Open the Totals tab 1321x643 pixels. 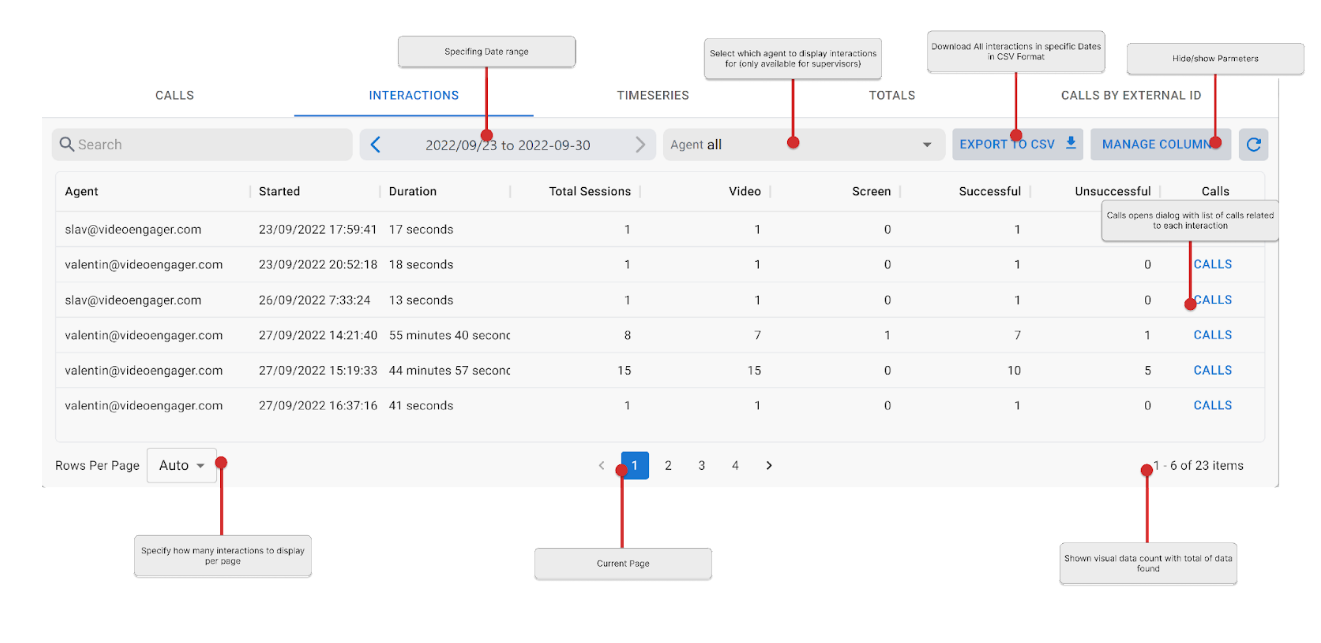pyautogui.click(x=892, y=96)
